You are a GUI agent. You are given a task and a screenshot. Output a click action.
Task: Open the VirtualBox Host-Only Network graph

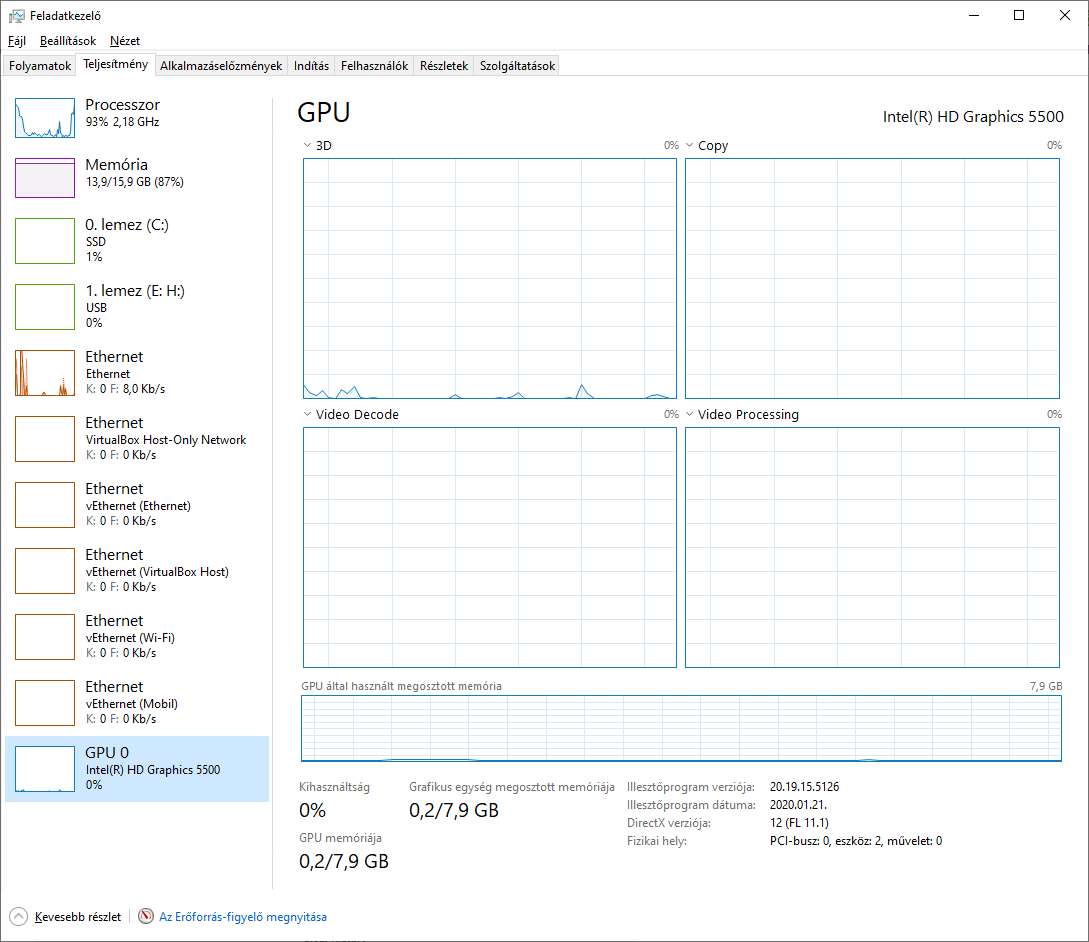(45, 439)
